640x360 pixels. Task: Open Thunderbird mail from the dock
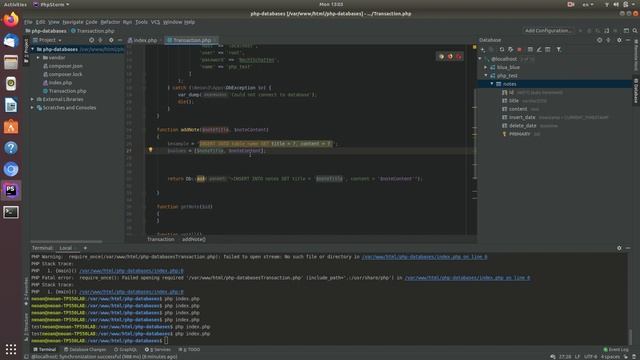(11, 41)
